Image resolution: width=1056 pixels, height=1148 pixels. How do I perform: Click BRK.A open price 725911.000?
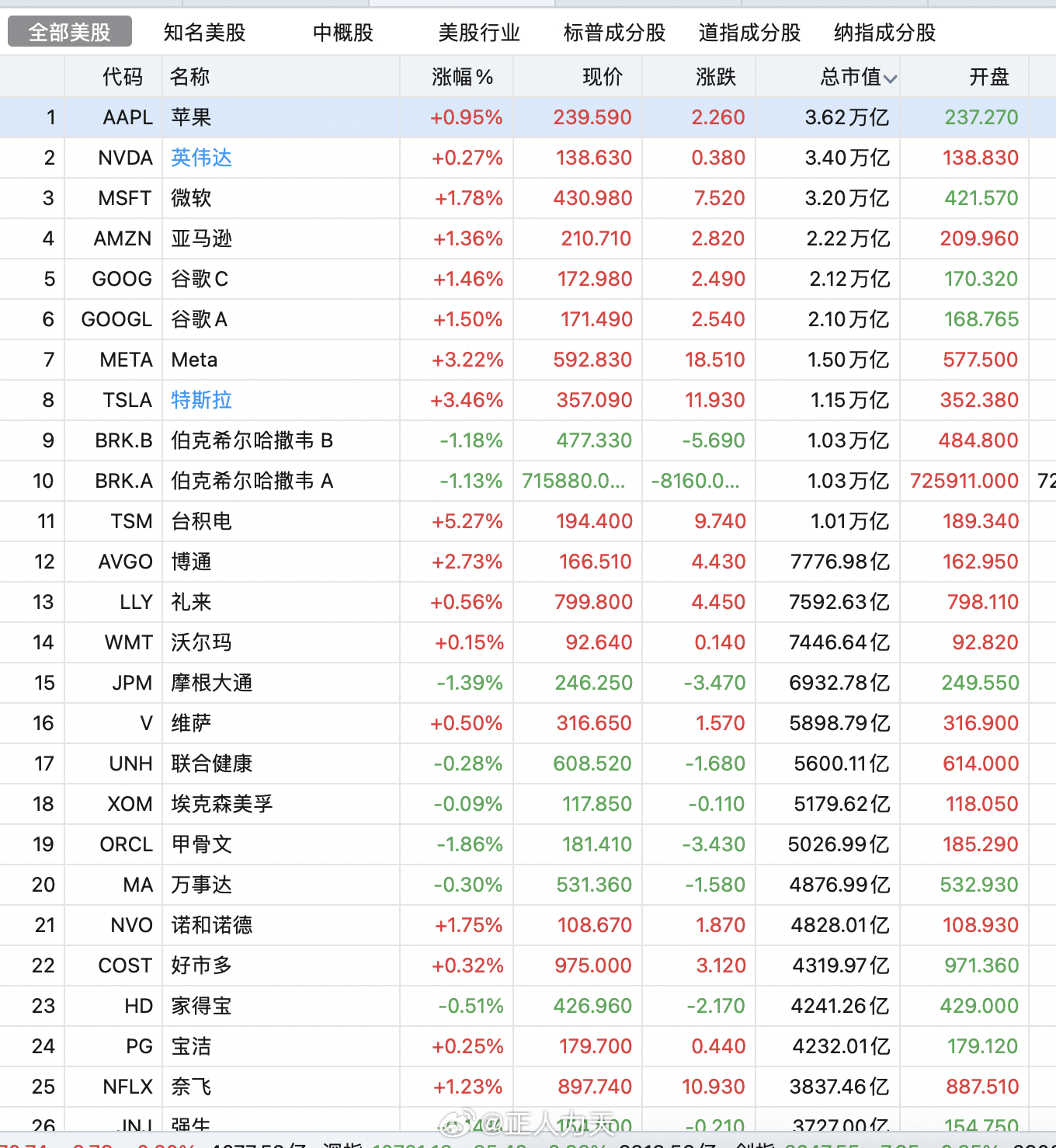964,481
